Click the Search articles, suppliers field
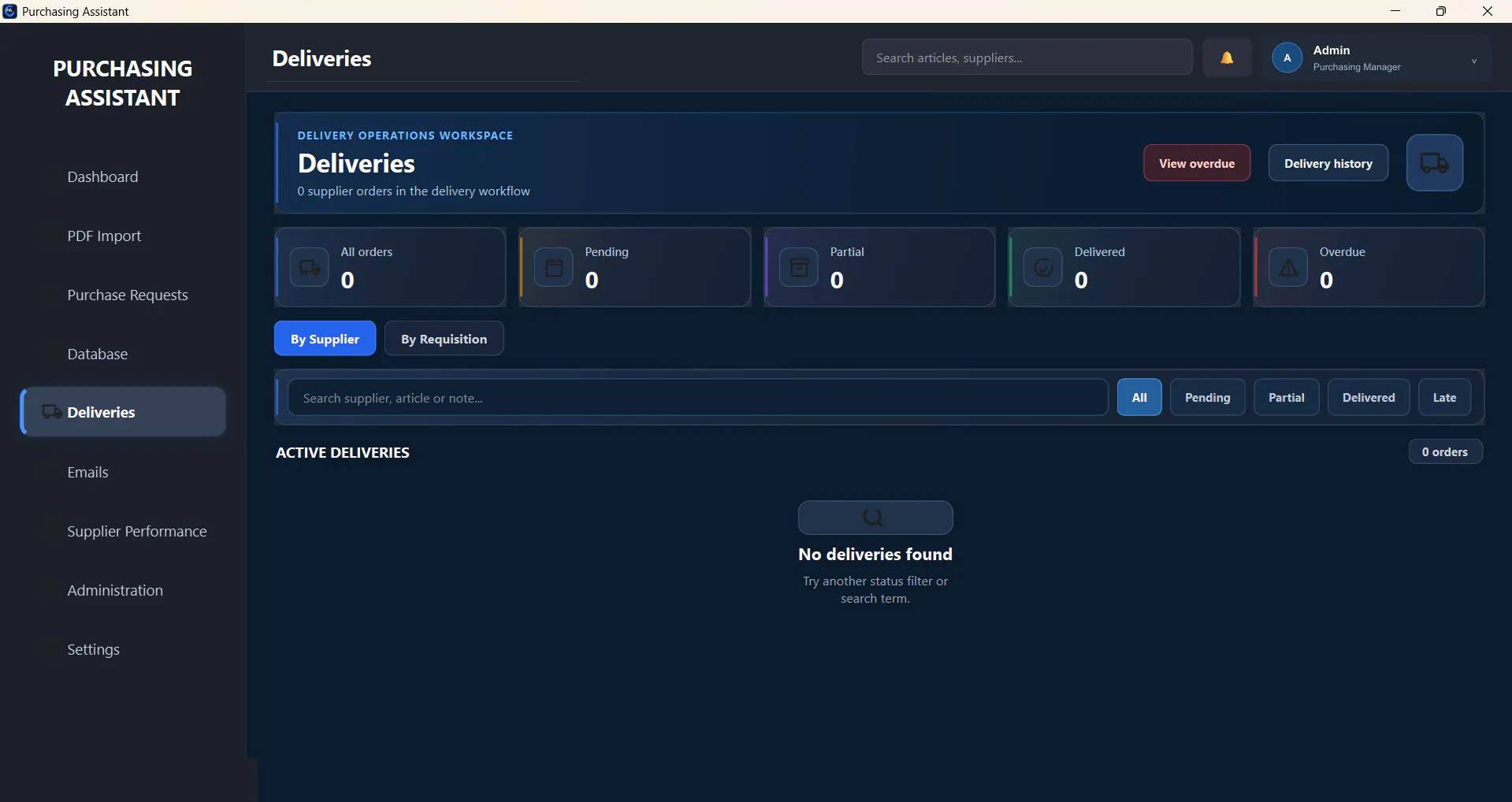This screenshot has height=802, width=1512. [1027, 58]
